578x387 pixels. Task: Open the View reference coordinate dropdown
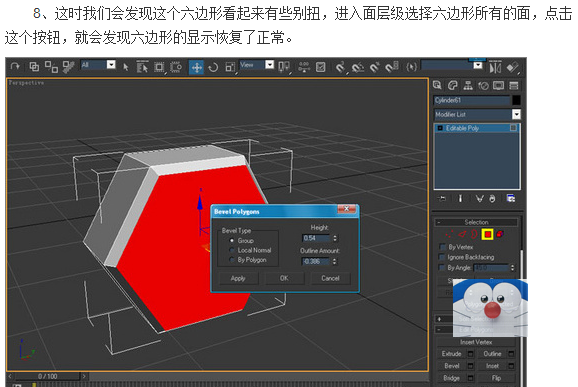(x=270, y=65)
